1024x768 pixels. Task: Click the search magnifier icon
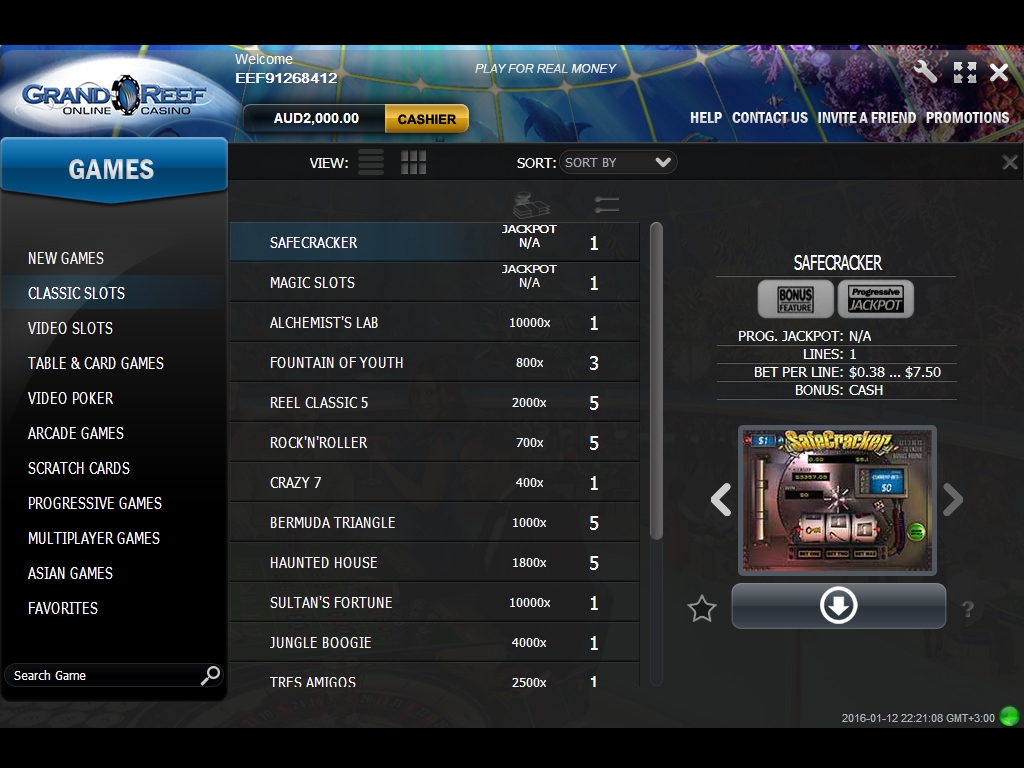coord(210,675)
